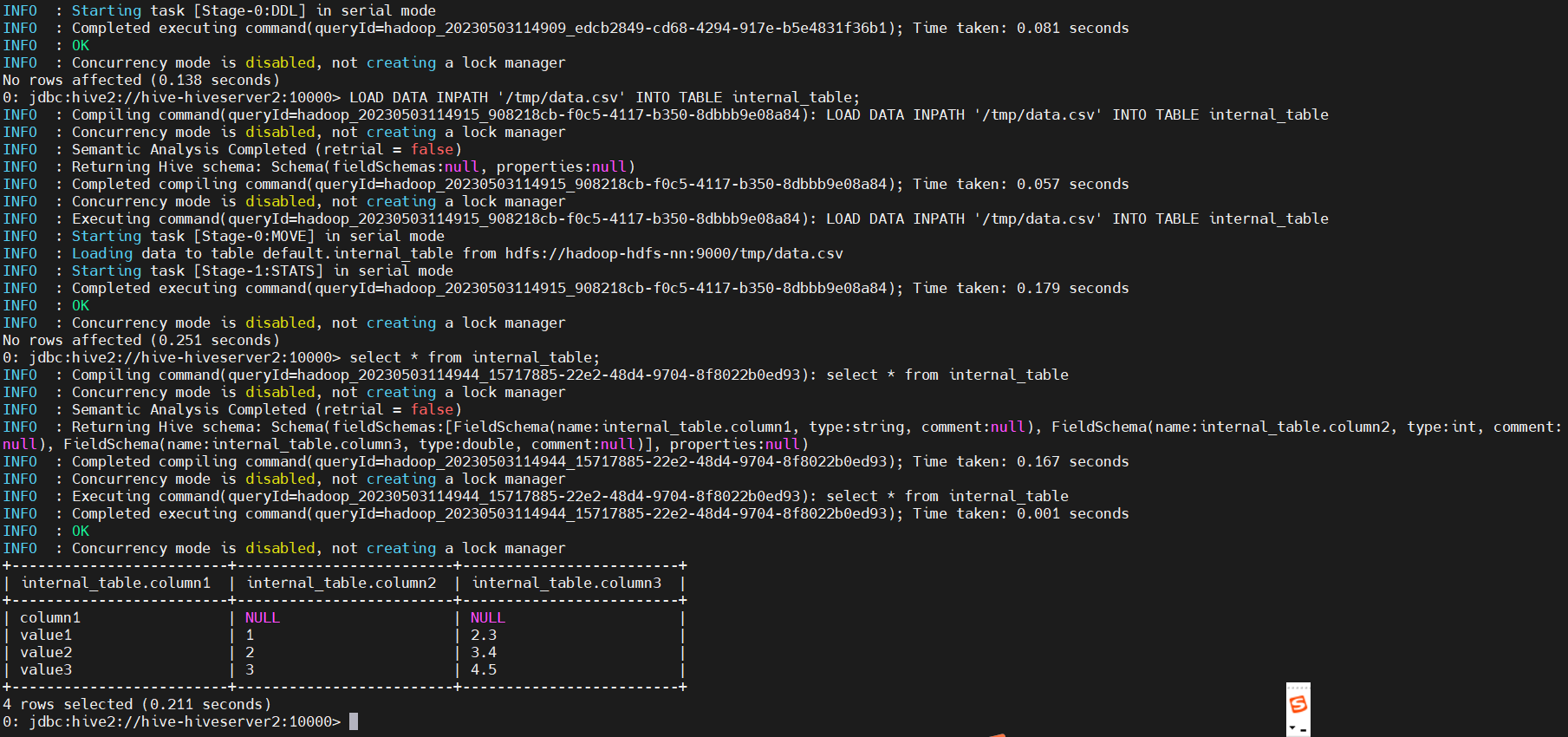The width and height of the screenshot is (1568, 737).
Task: Click the "4 rows selected (0.211 seconds)" line
Action: [137, 704]
